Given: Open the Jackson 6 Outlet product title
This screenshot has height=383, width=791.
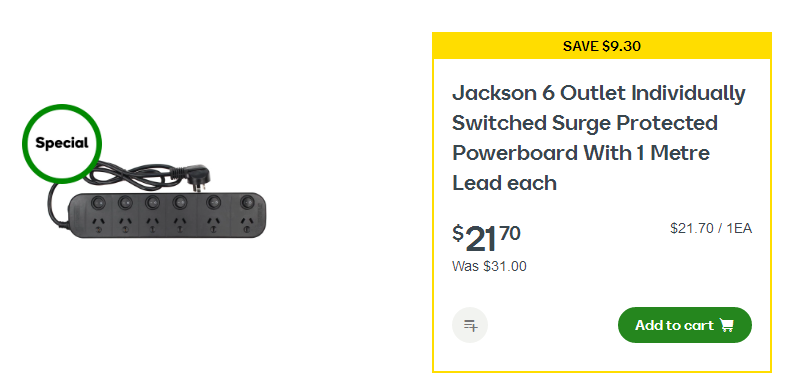Looking at the screenshot, I should pos(599,138).
